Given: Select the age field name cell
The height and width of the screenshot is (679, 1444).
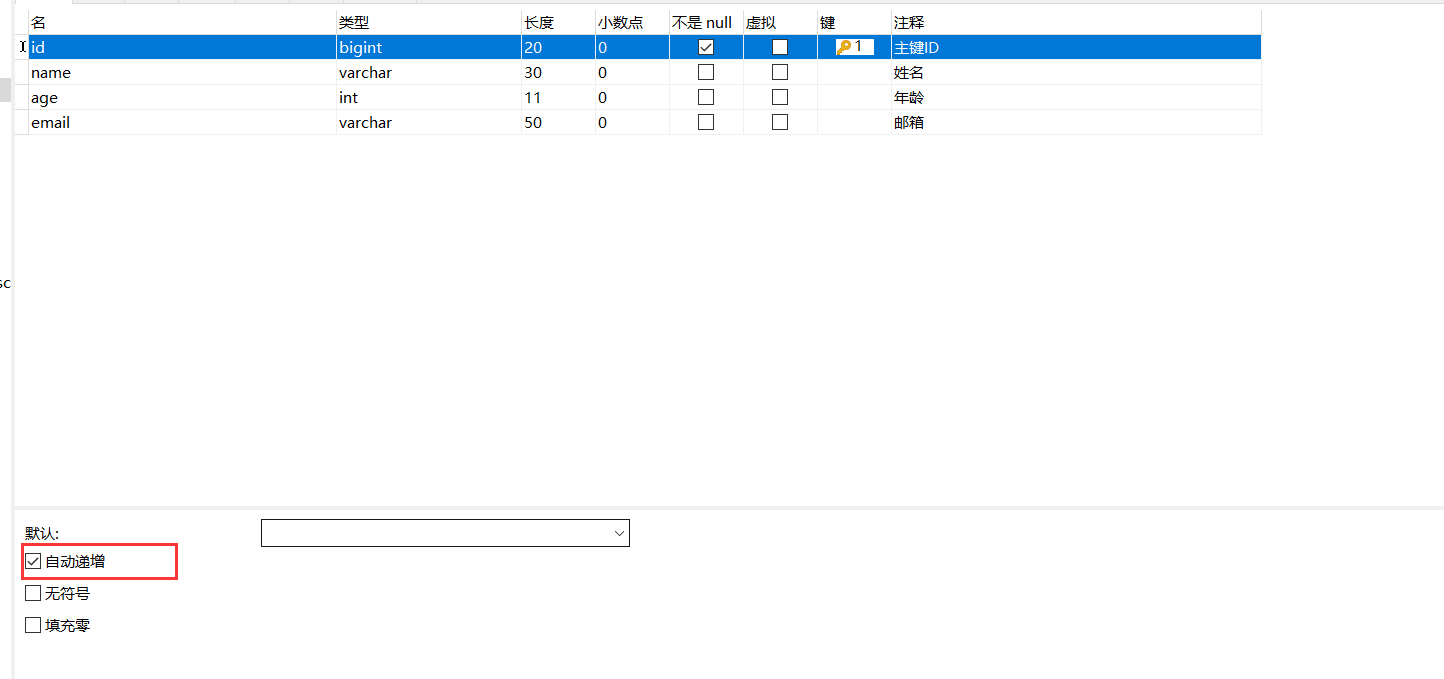Looking at the screenshot, I should tap(183, 97).
